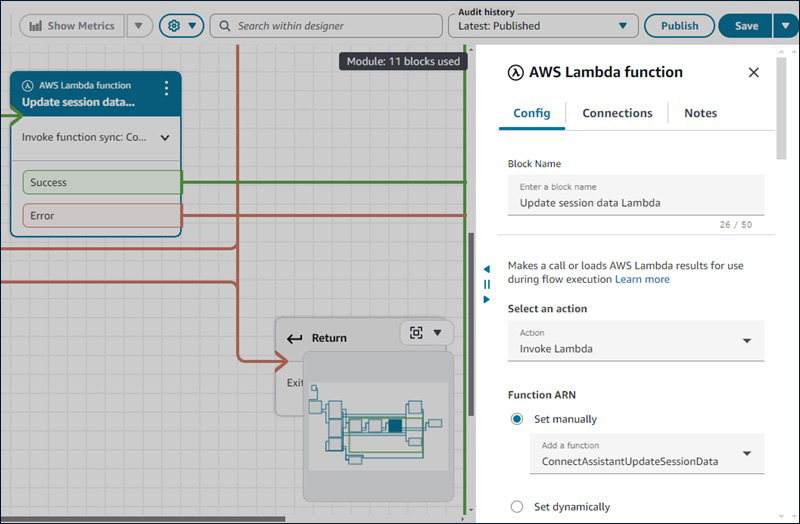Switch to the Notes tab
800x524 pixels.
point(700,113)
